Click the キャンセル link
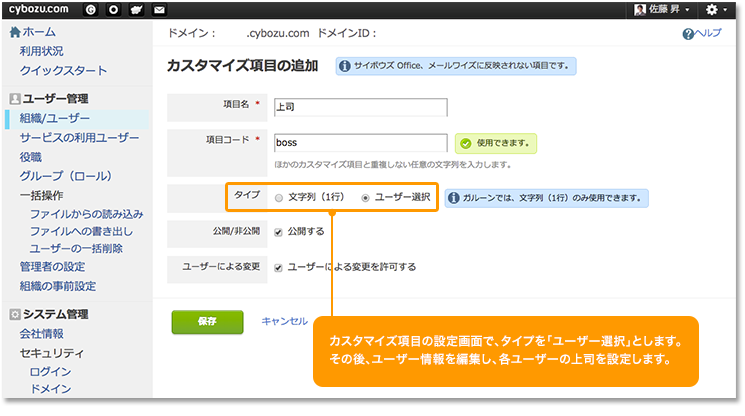 pyautogui.click(x=284, y=321)
